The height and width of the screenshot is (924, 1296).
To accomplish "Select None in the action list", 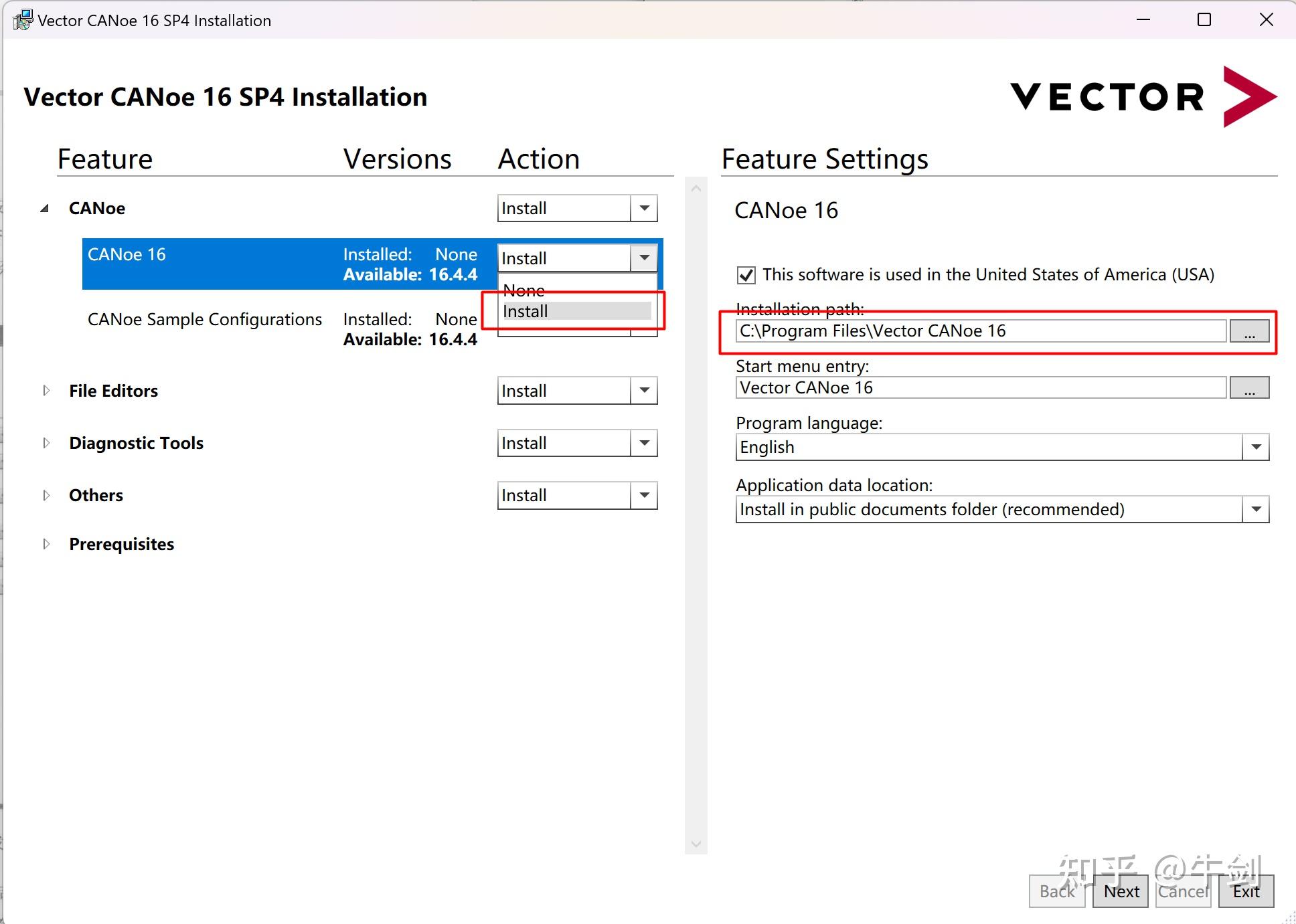I will [523, 290].
